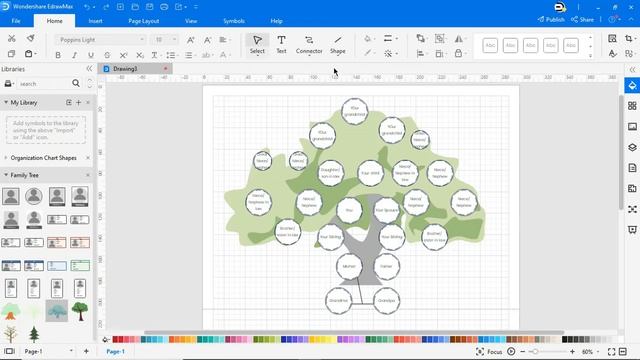Add a new library with plus icon
The height and width of the screenshot is (360, 640).
[78, 102]
